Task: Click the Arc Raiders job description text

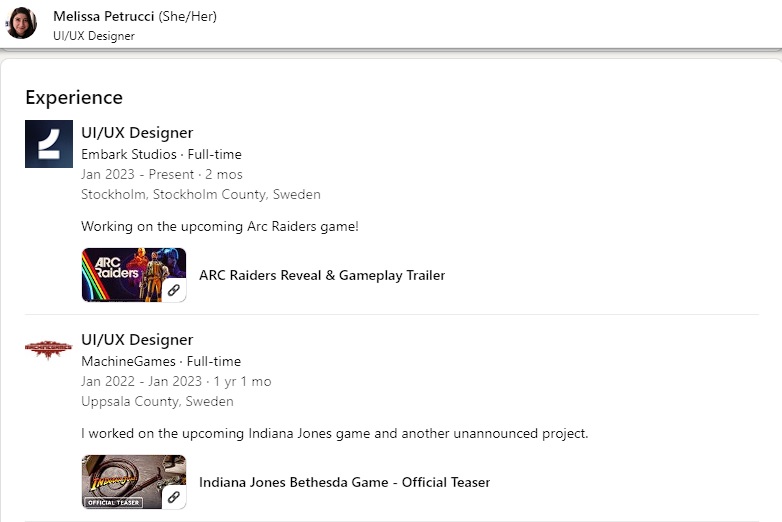Action: (x=219, y=226)
